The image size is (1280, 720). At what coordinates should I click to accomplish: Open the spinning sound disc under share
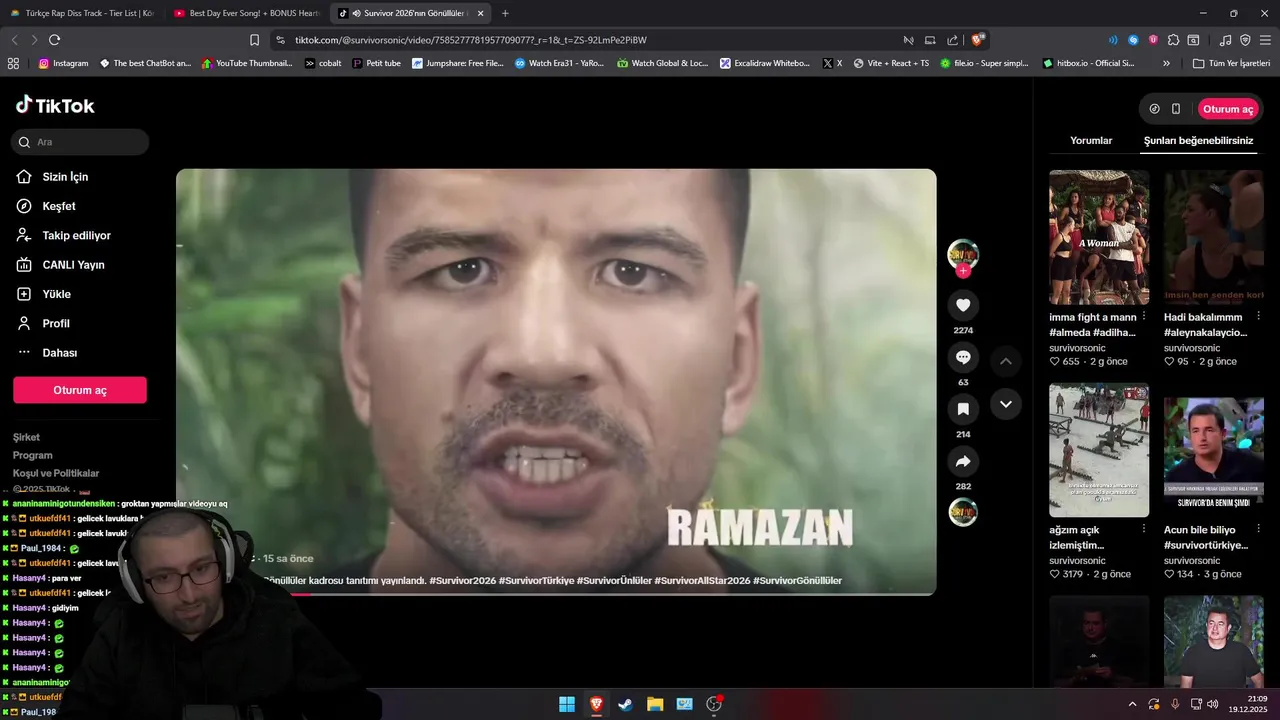[963, 512]
